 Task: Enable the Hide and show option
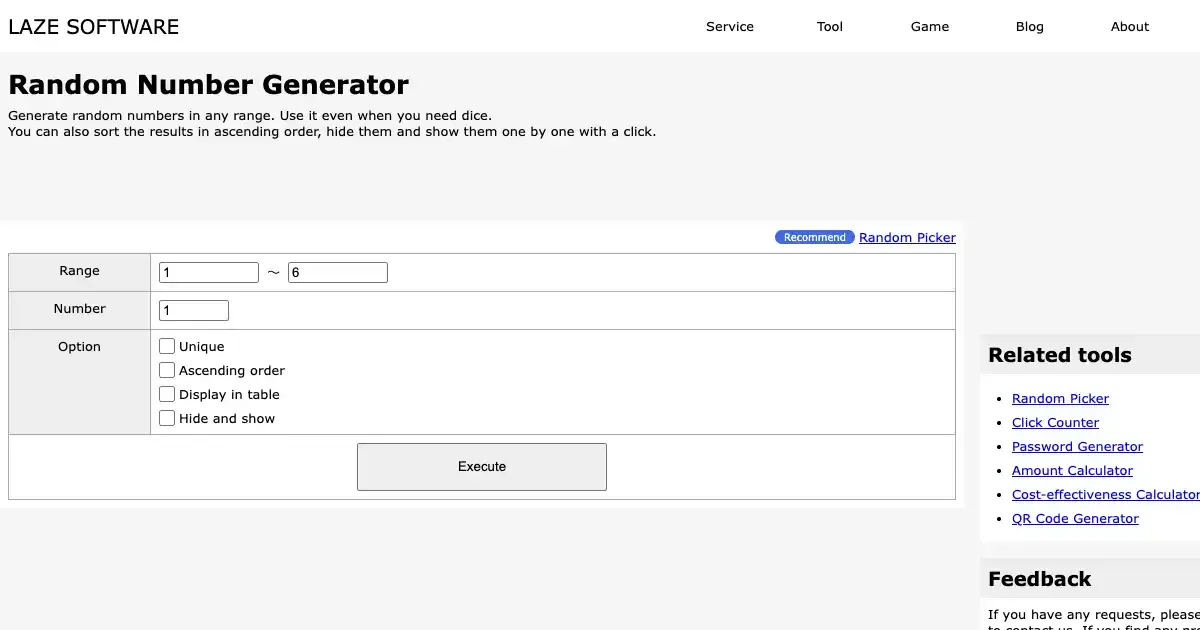pyautogui.click(x=167, y=418)
